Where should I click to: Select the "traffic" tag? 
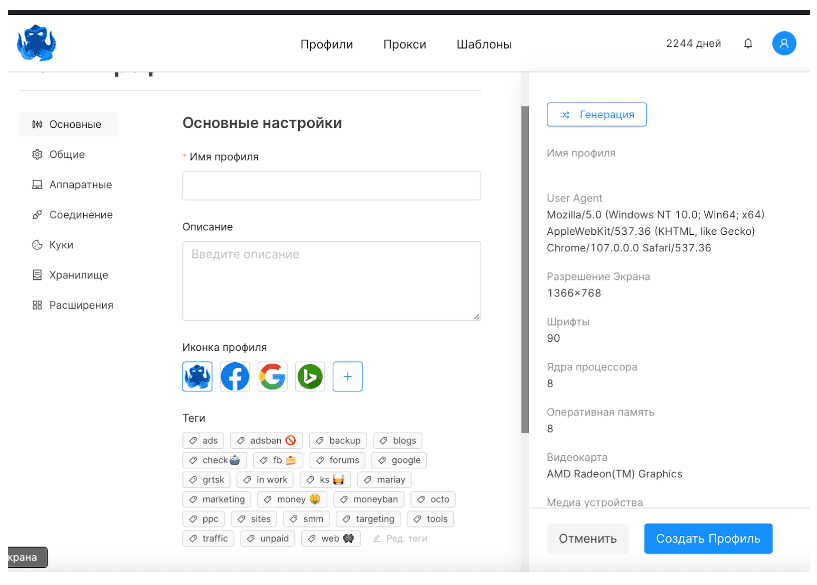[x=209, y=538]
